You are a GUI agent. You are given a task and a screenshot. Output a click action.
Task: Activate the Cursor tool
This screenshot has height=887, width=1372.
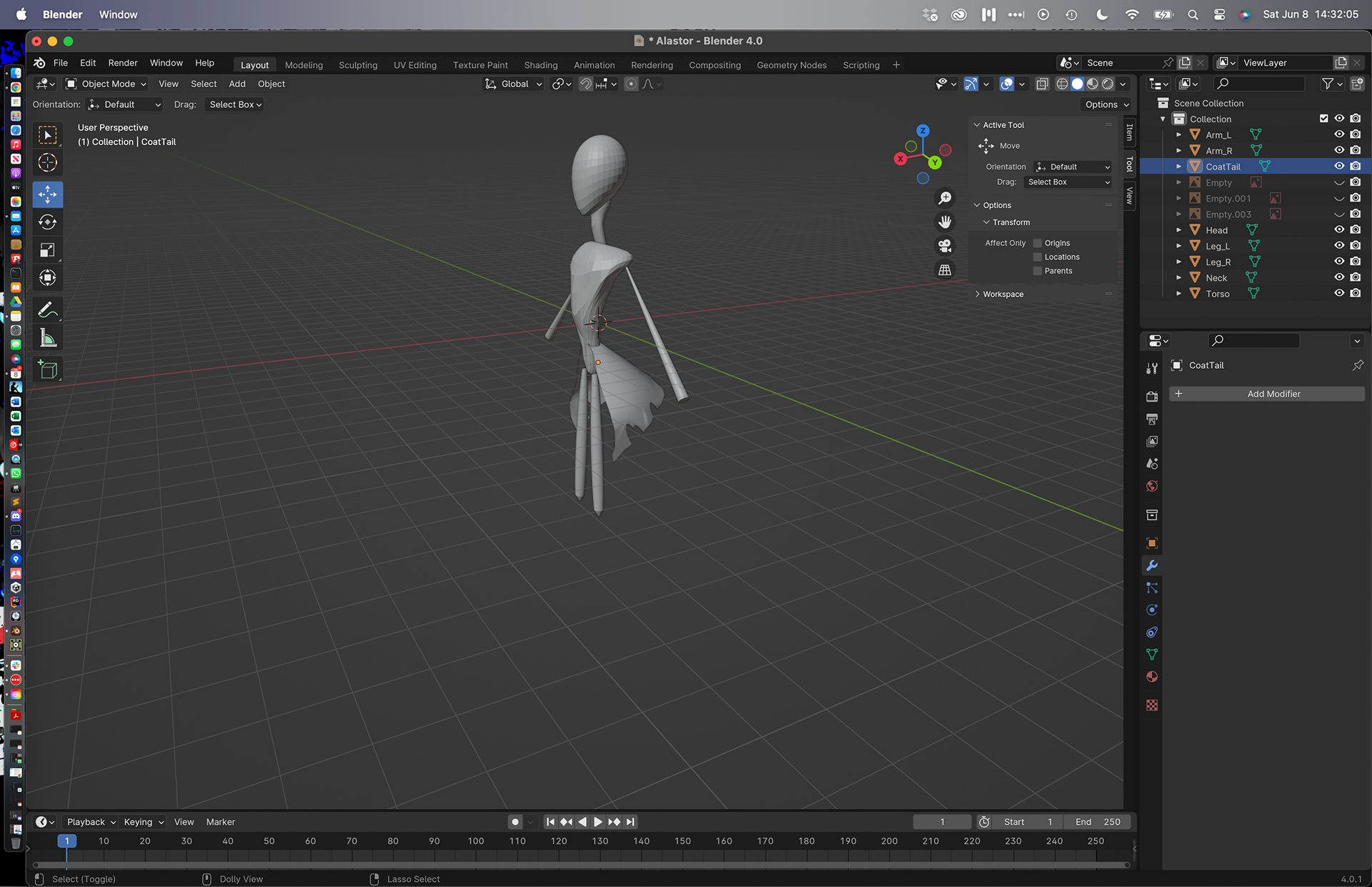tap(48, 163)
